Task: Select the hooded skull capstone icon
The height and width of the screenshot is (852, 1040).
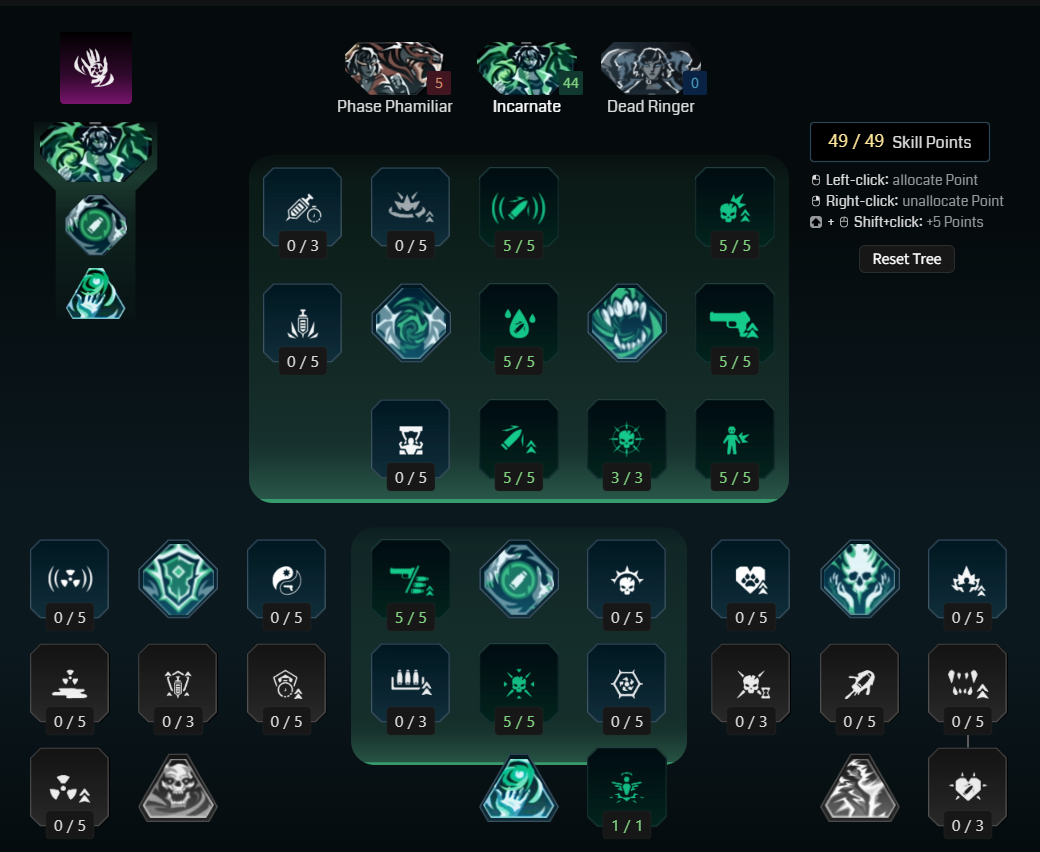Action: 178,788
